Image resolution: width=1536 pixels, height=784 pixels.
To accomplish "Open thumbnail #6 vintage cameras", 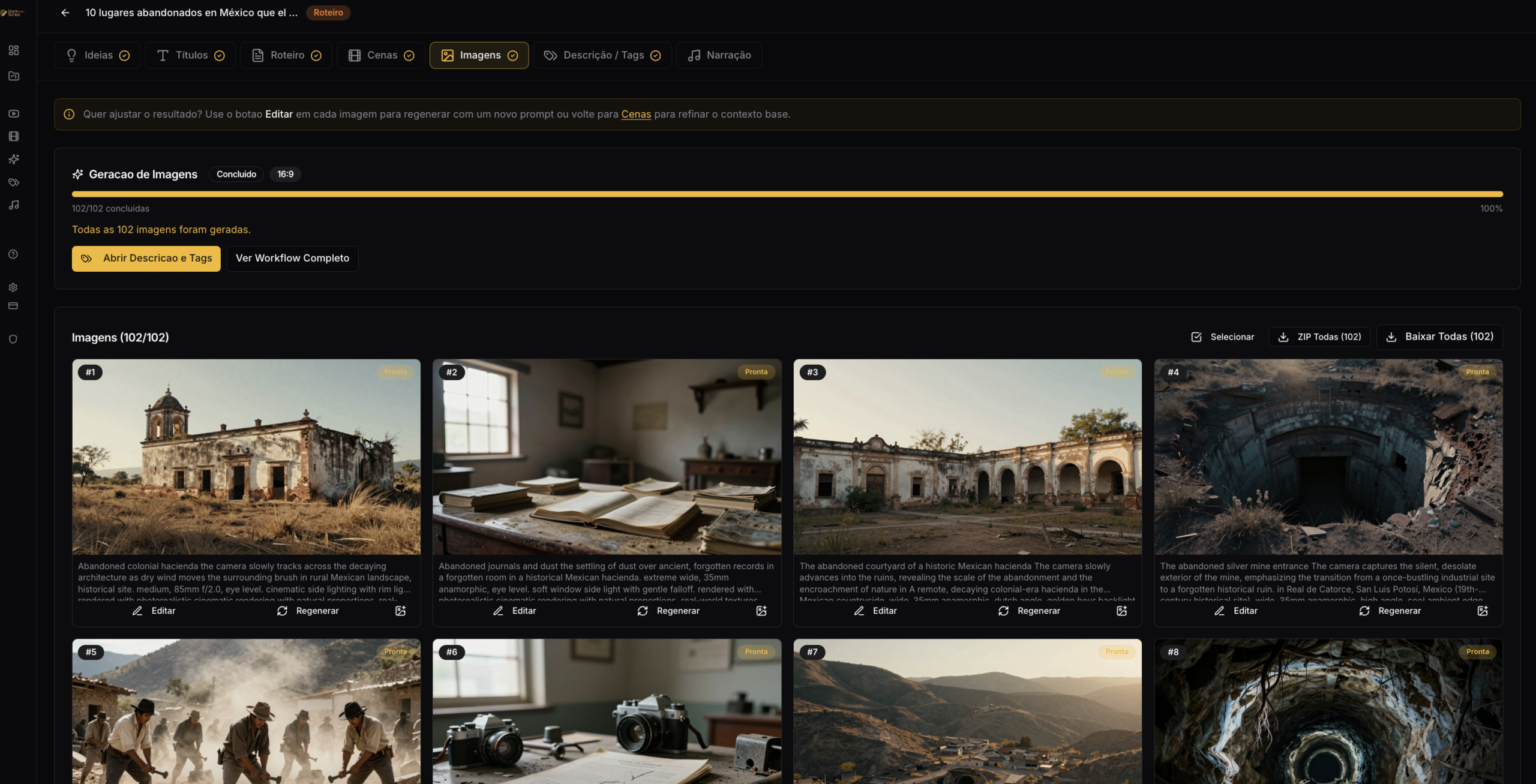I will (607, 711).
